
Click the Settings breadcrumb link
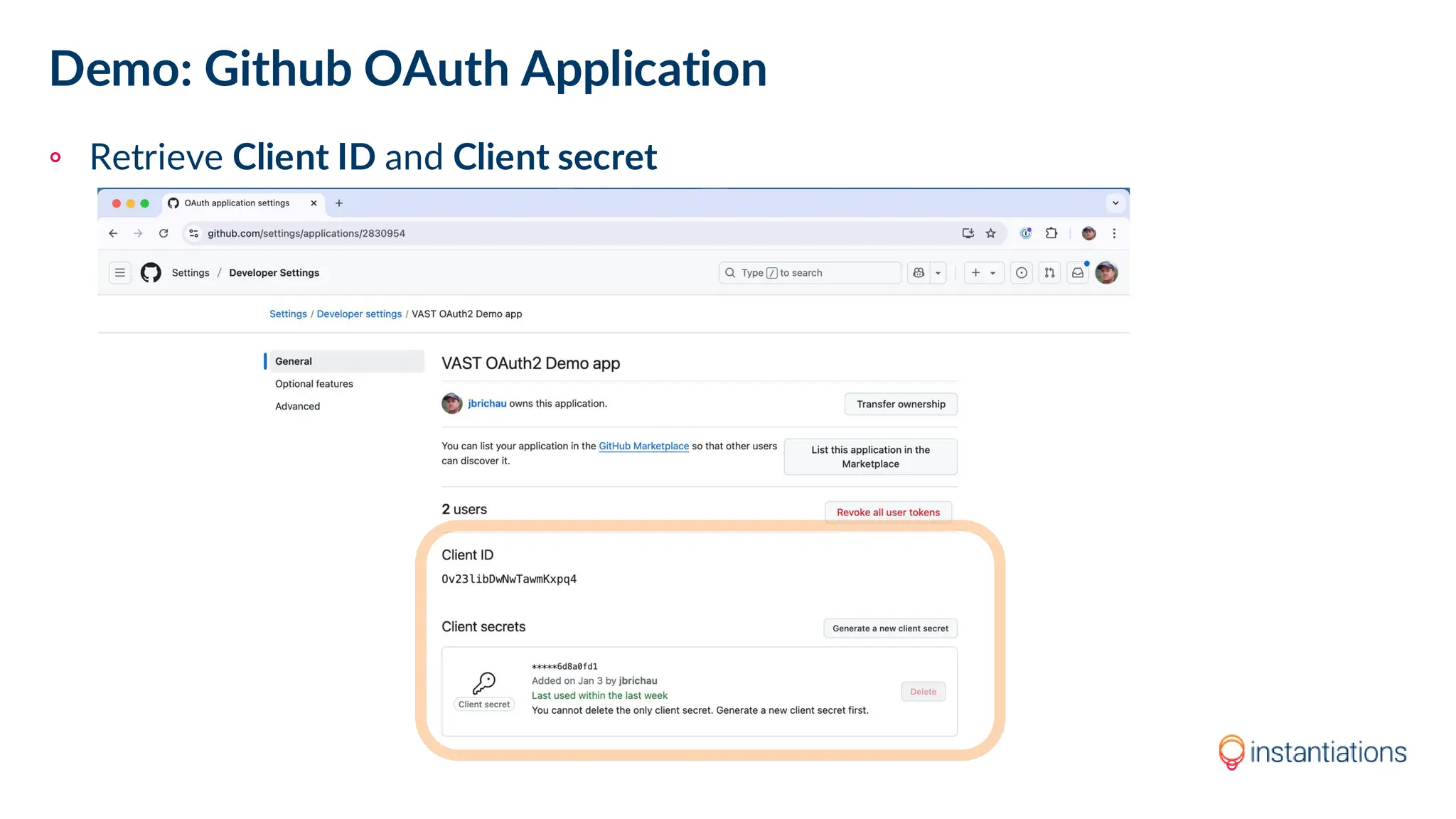click(x=288, y=314)
